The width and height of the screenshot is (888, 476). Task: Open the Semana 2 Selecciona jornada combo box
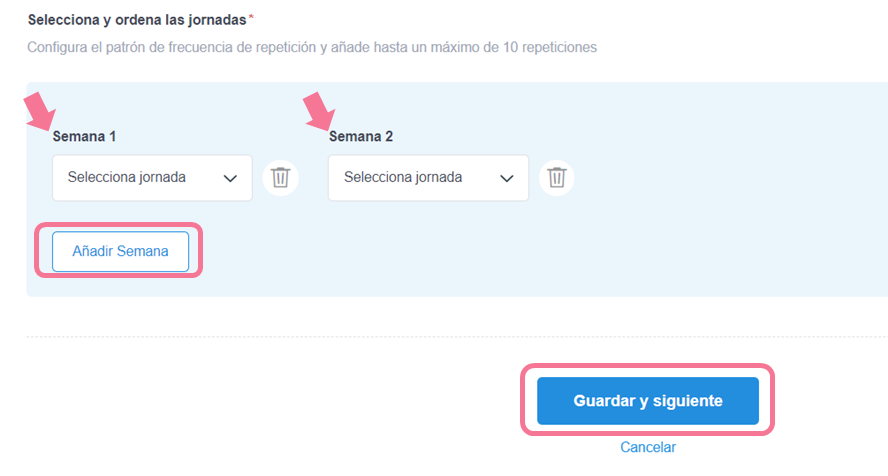click(428, 178)
